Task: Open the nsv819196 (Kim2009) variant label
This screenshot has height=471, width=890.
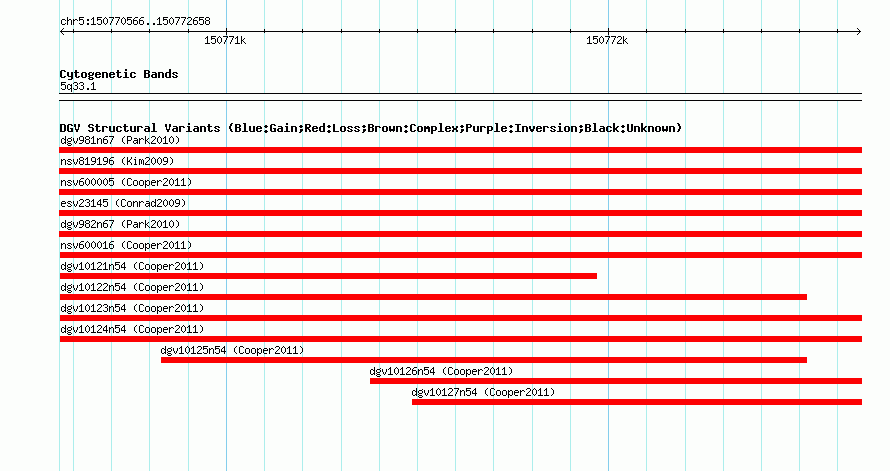Action: click(117, 161)
